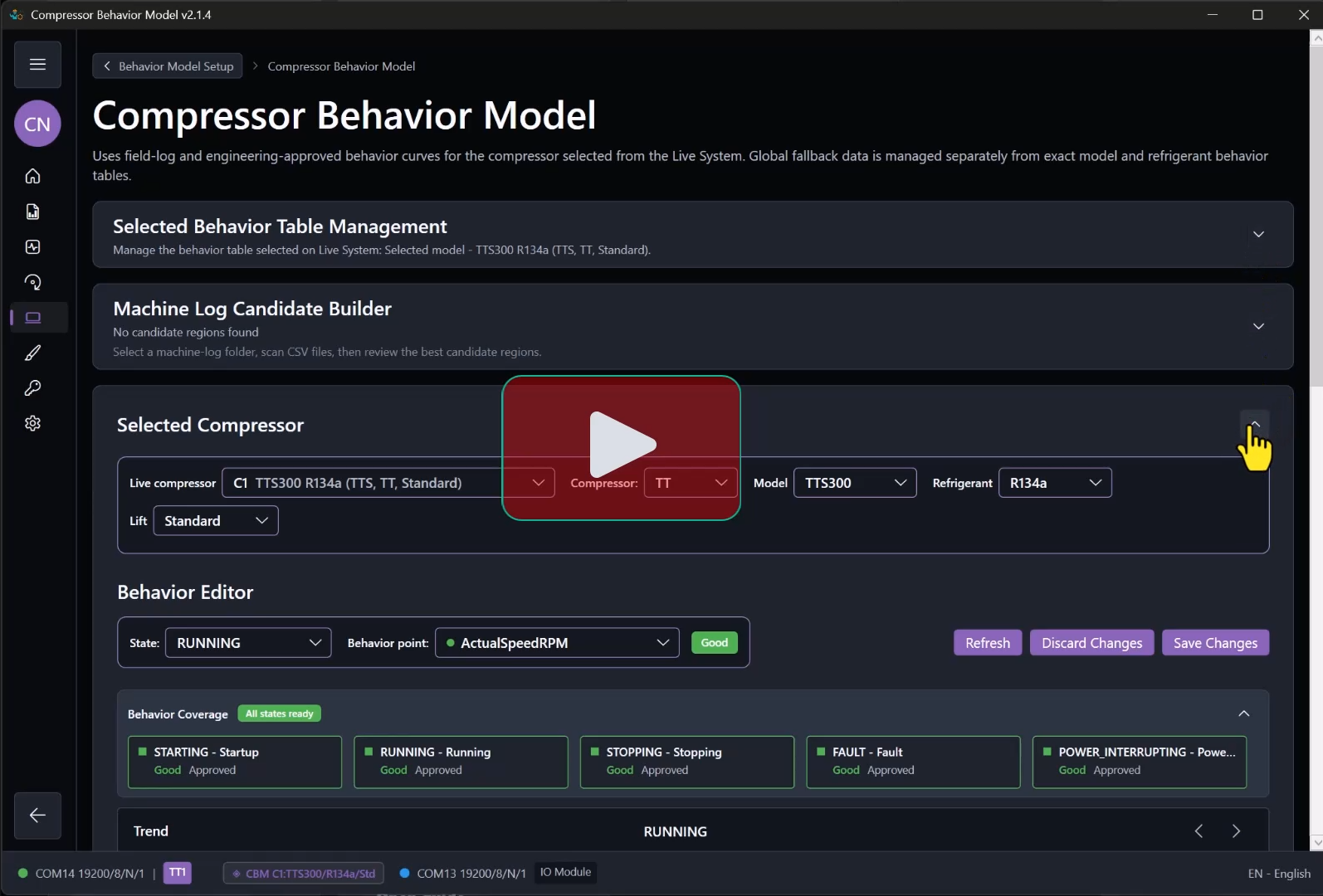Viewport: 1323px width, 896px height.
Task: Open the refresh-cycle sidebar icon
Action: (33, 282)
